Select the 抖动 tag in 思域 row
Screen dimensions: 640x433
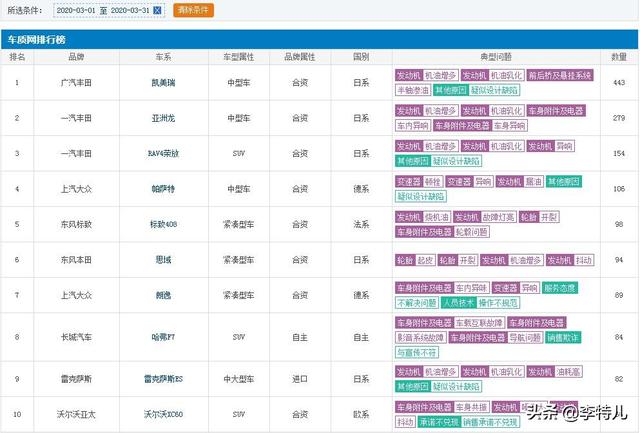click(584, 260)
